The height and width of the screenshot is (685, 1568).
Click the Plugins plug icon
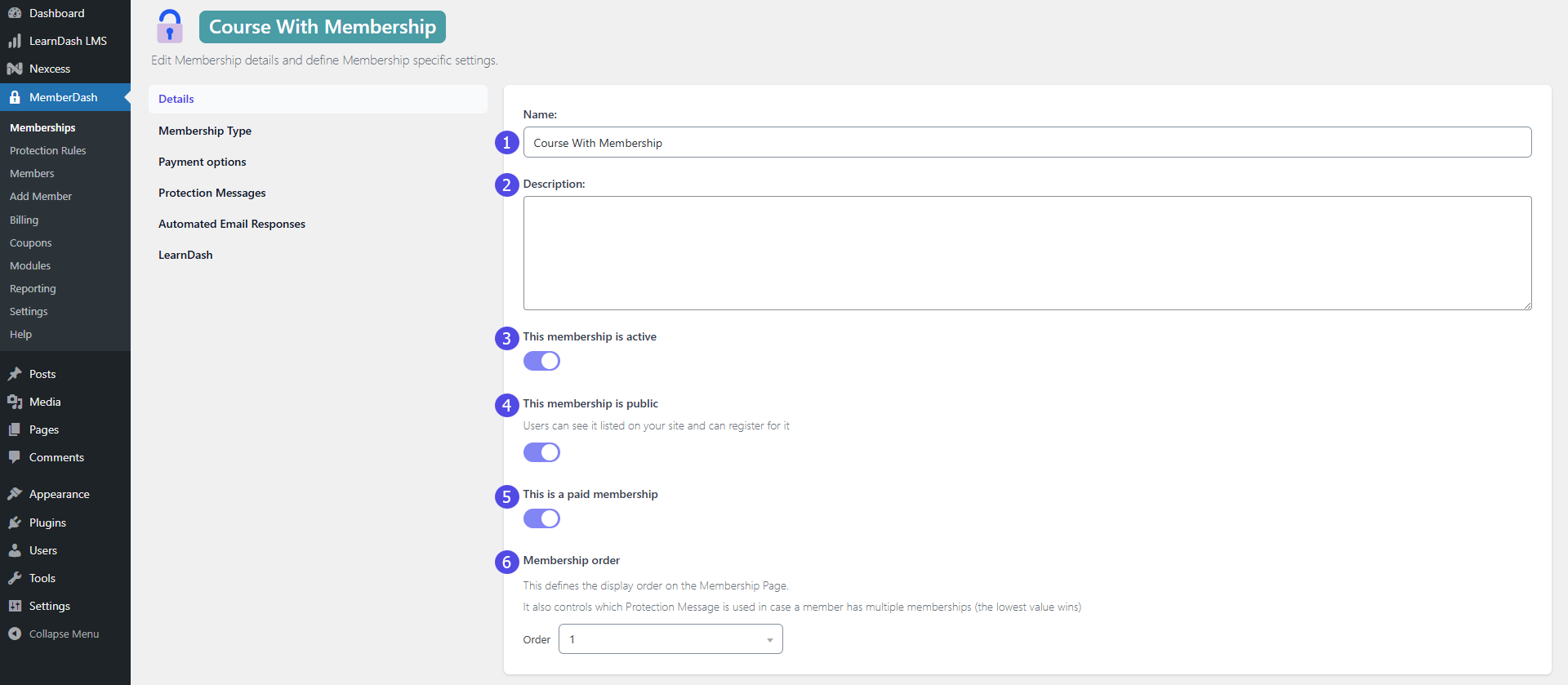click(15, 523)
